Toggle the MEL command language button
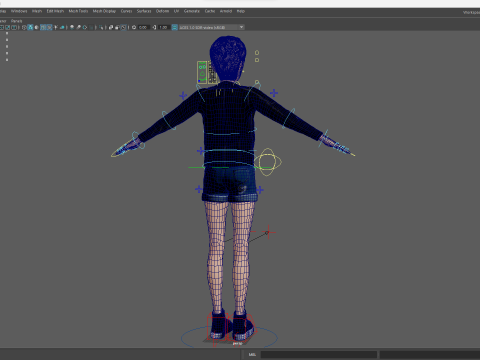 pyautogui.click(x=252, y=354)
